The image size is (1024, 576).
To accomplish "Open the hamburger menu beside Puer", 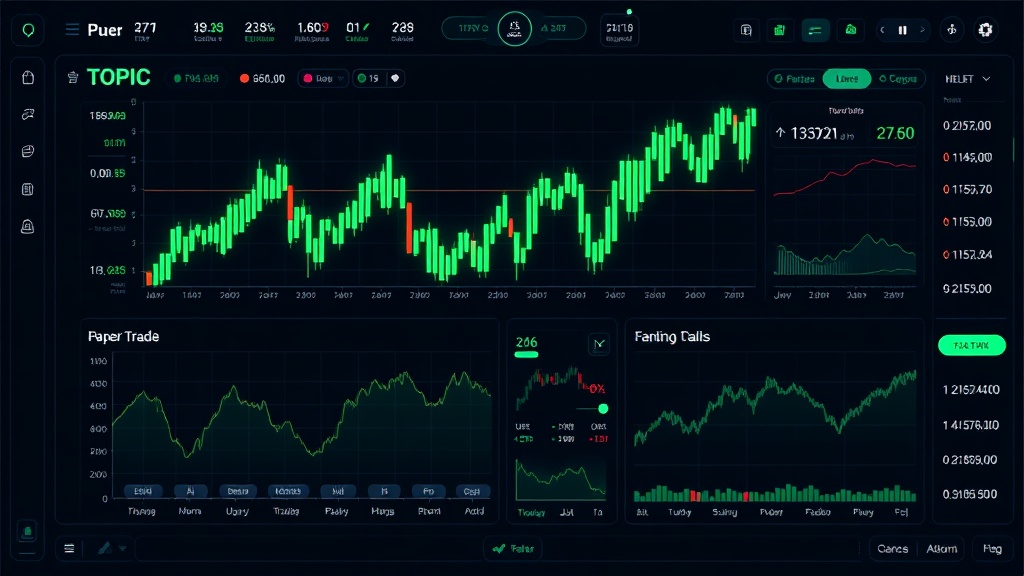I will 72,29.
